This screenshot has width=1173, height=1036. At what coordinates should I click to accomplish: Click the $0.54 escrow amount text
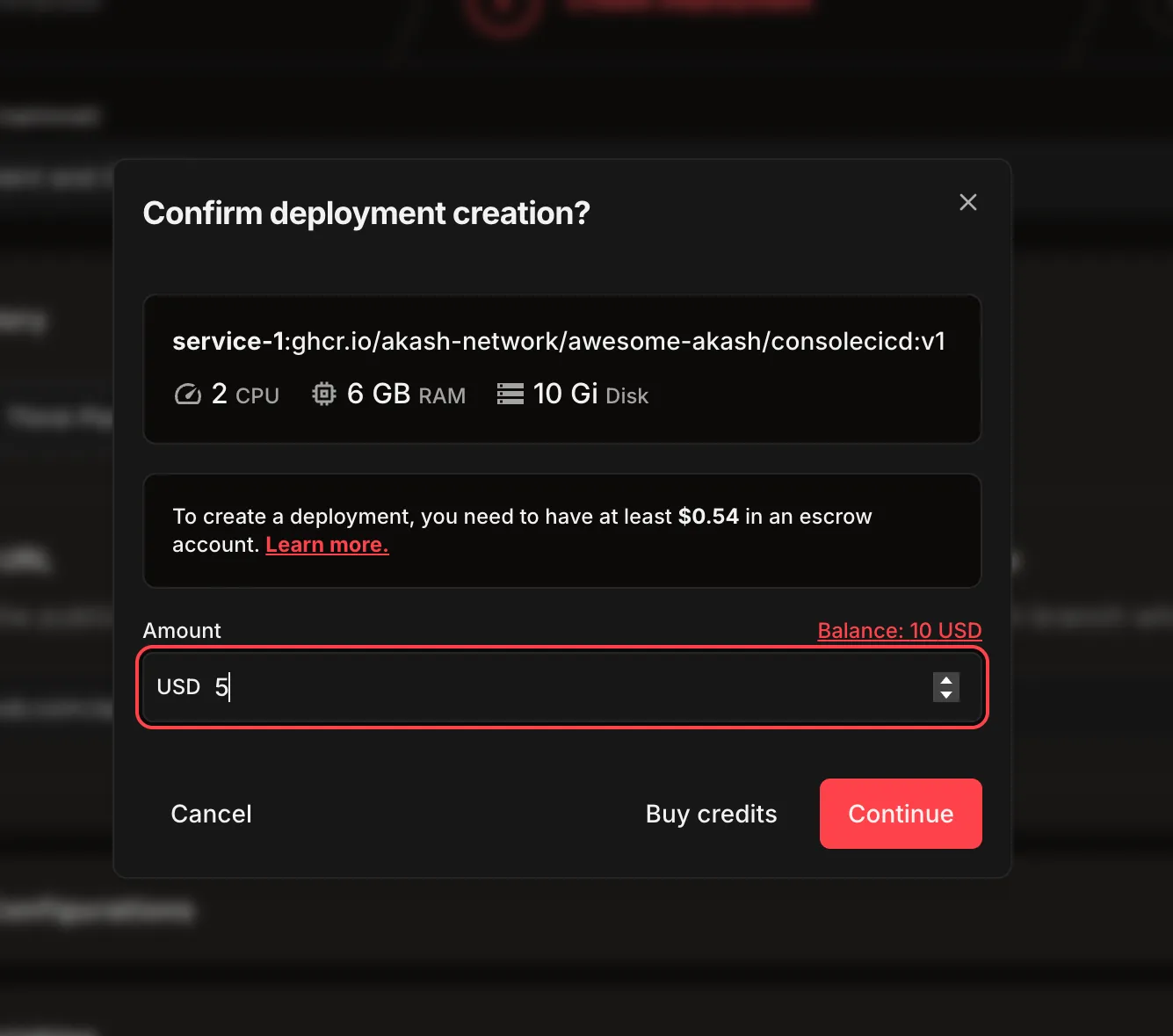(x=708, y=517)
